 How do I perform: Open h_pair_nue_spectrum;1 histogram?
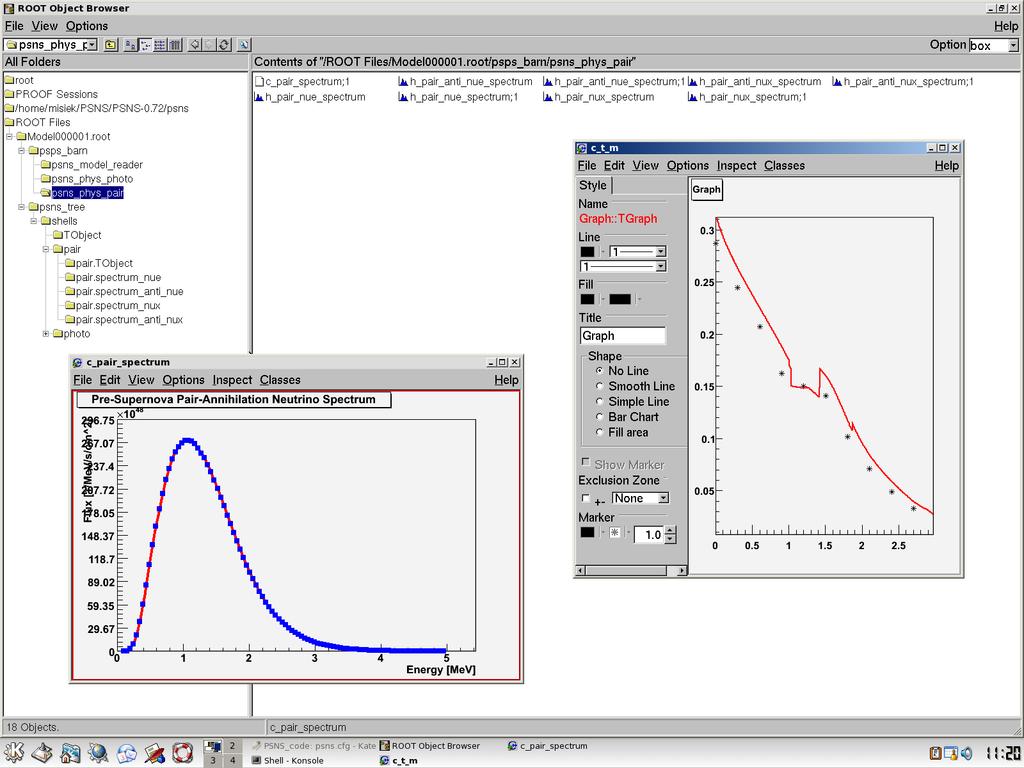pyautogui.click(x=458, y=97)
